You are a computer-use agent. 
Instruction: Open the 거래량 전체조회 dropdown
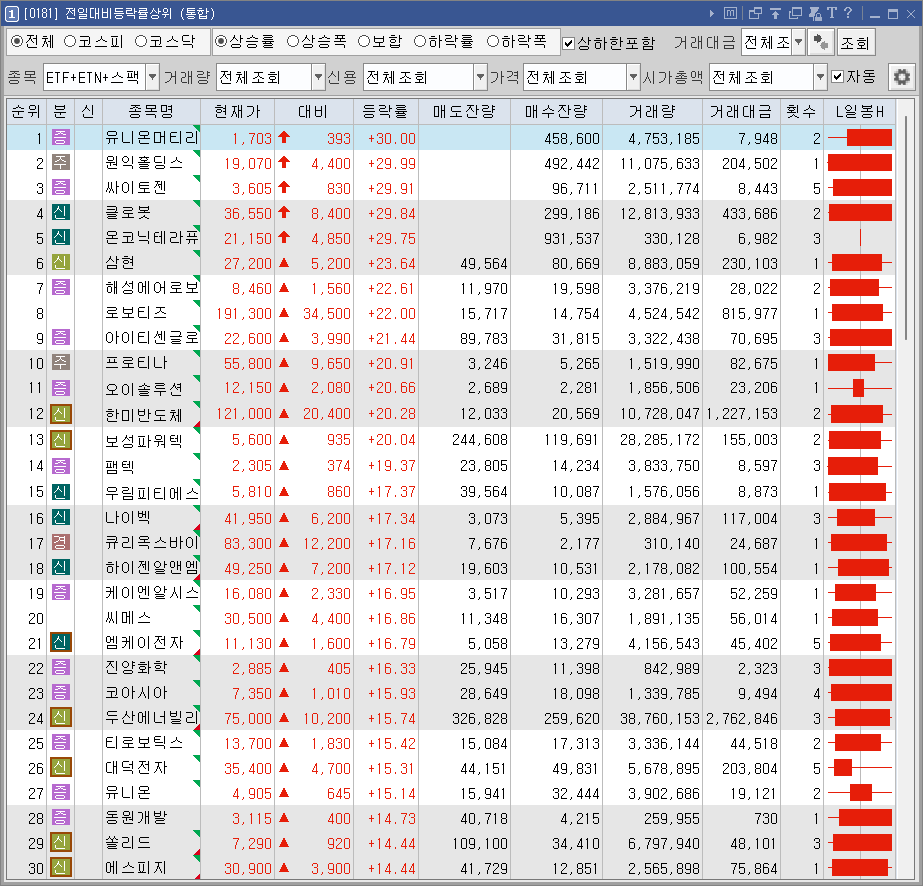click(x=318, y=77)
